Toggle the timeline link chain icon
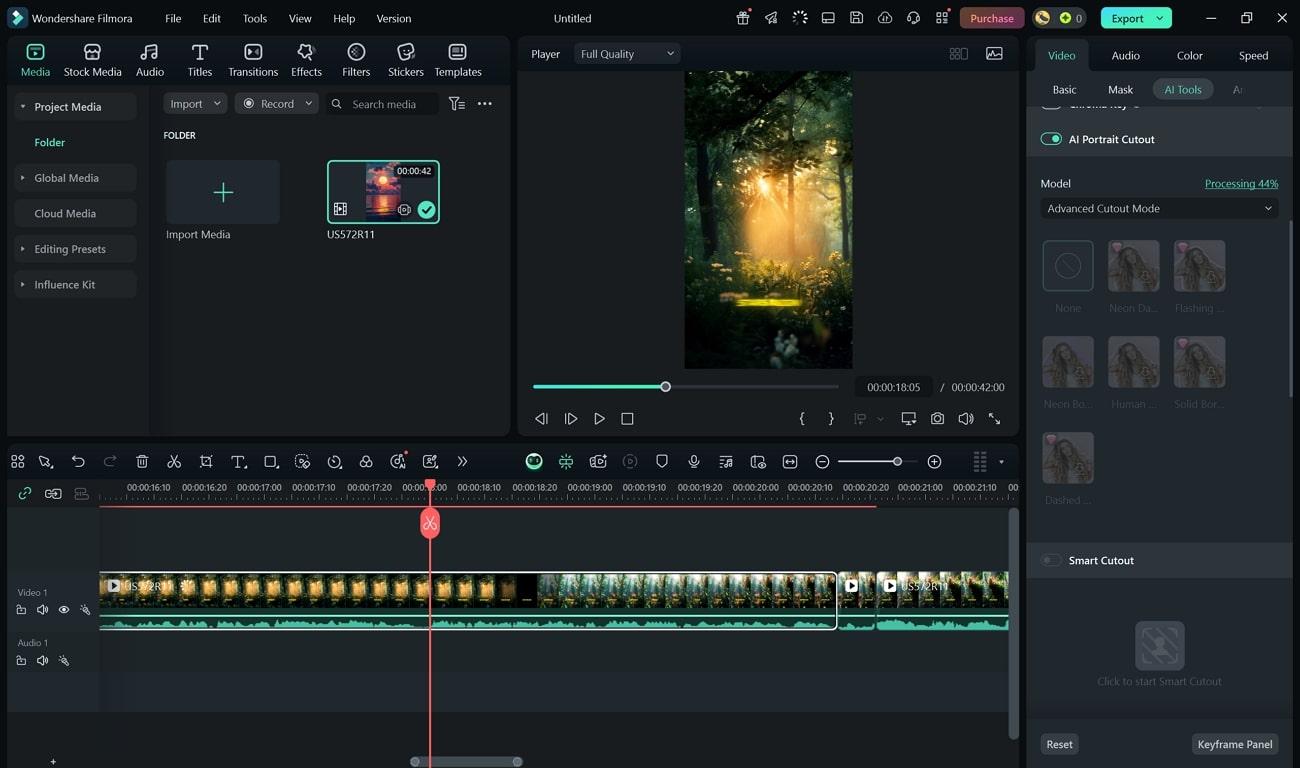 (x=25, y=493)
